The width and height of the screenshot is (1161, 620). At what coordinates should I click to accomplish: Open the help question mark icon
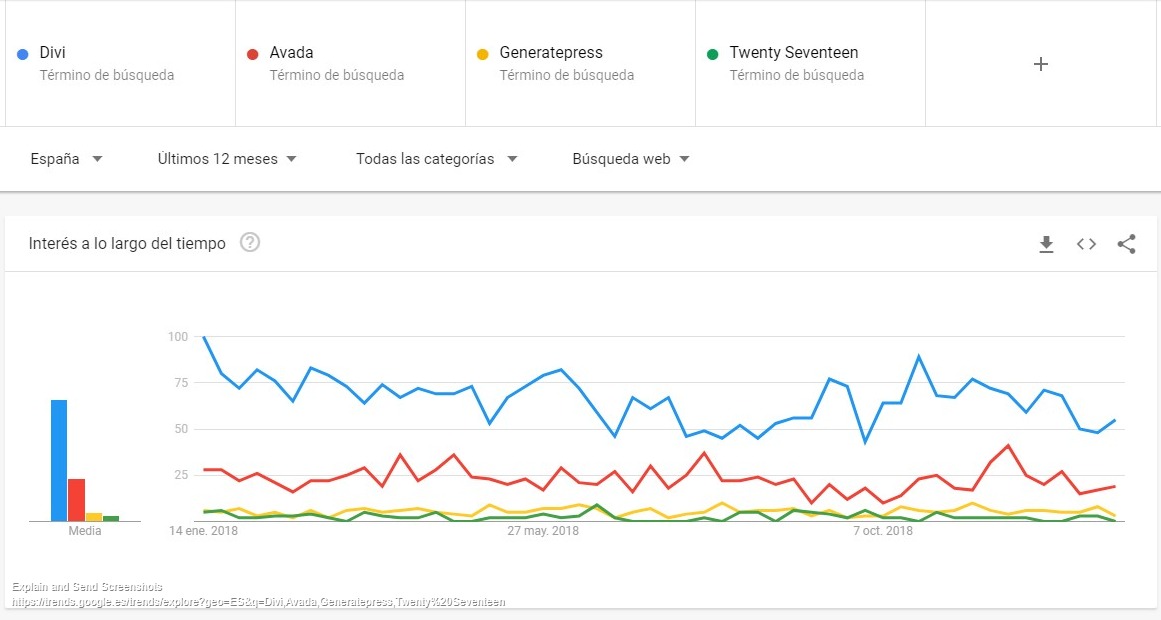point(250,242)
